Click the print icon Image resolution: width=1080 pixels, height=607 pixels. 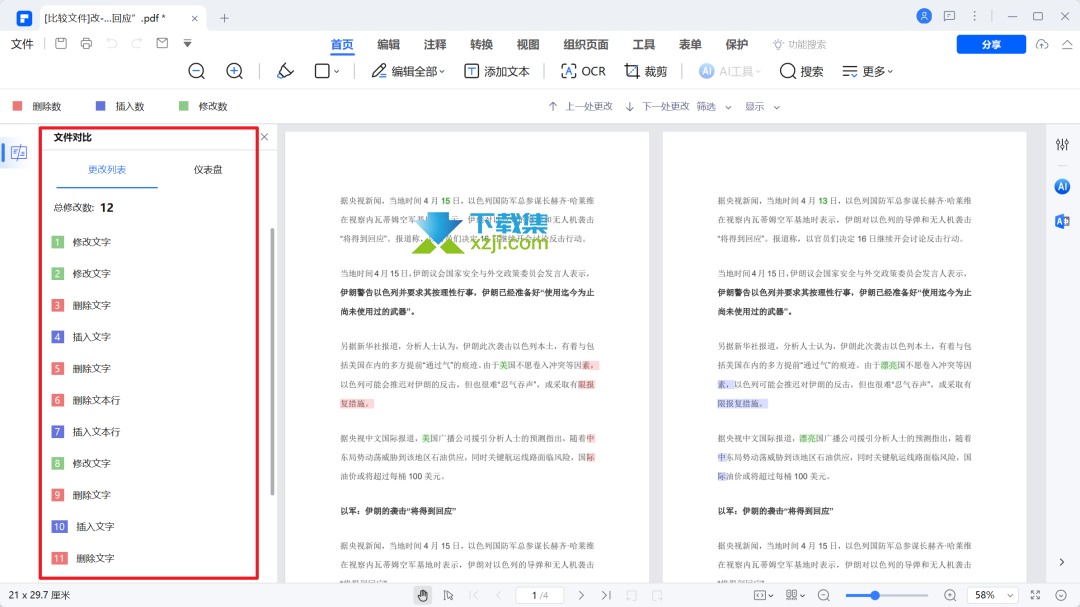coord(86,43)
